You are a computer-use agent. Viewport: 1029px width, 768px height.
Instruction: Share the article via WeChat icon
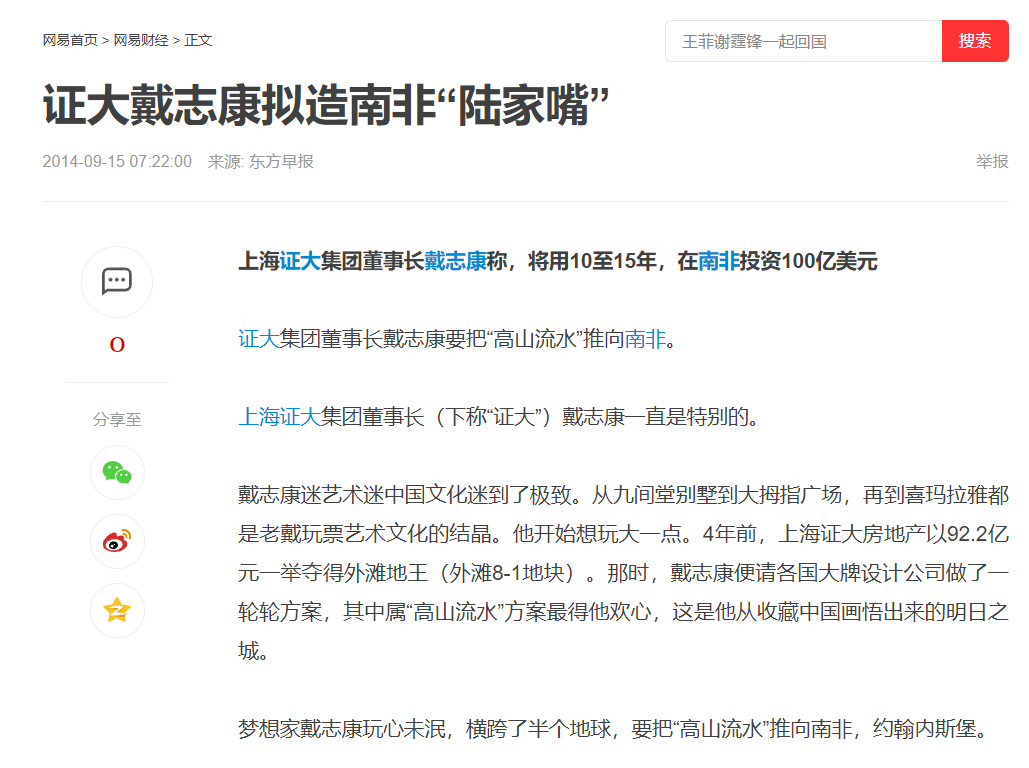tap(117, 473)
